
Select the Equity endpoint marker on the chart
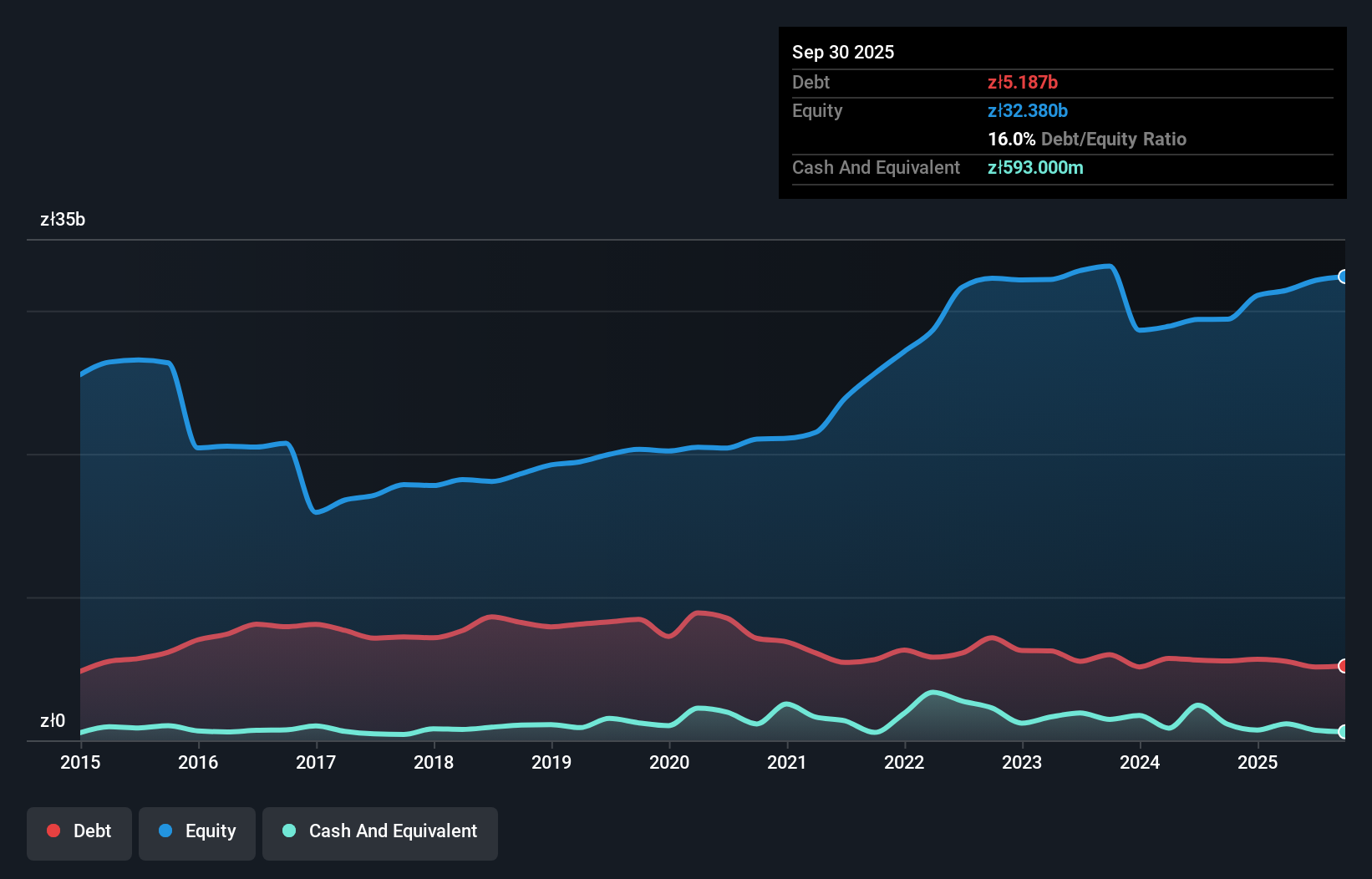click(x=1342, y=276)
